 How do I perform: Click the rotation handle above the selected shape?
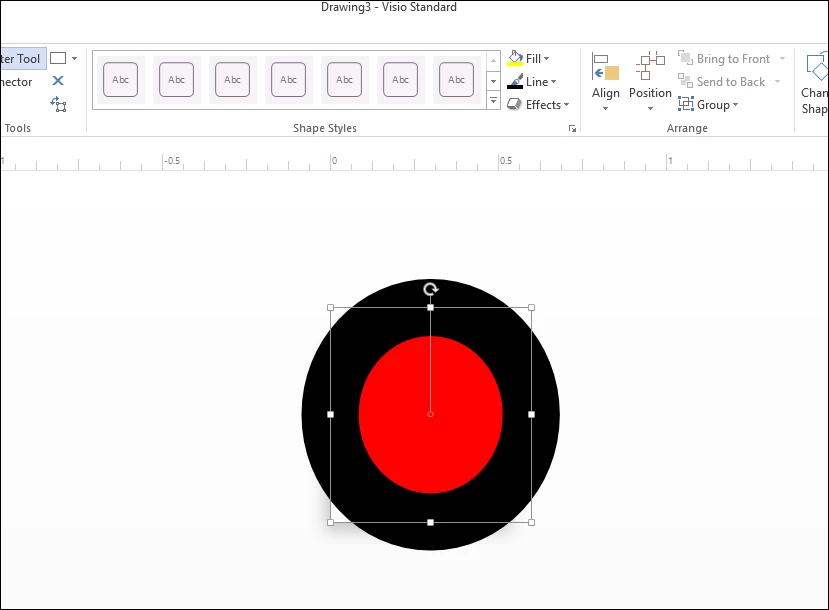(431, 289)
